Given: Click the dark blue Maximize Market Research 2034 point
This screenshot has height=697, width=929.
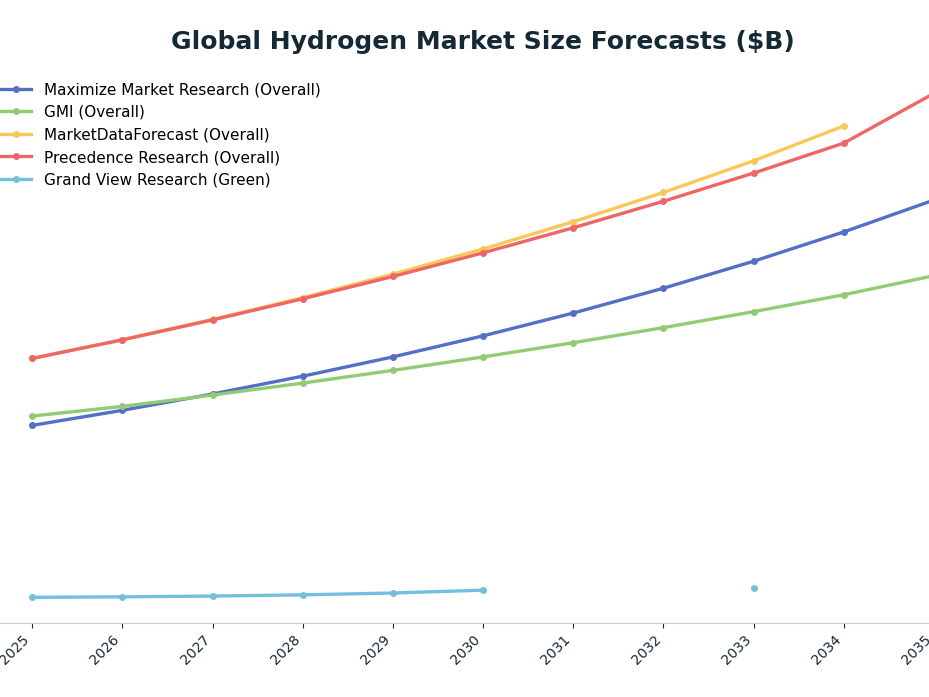Looking at the screenshot, I should (x=844, y=232).
